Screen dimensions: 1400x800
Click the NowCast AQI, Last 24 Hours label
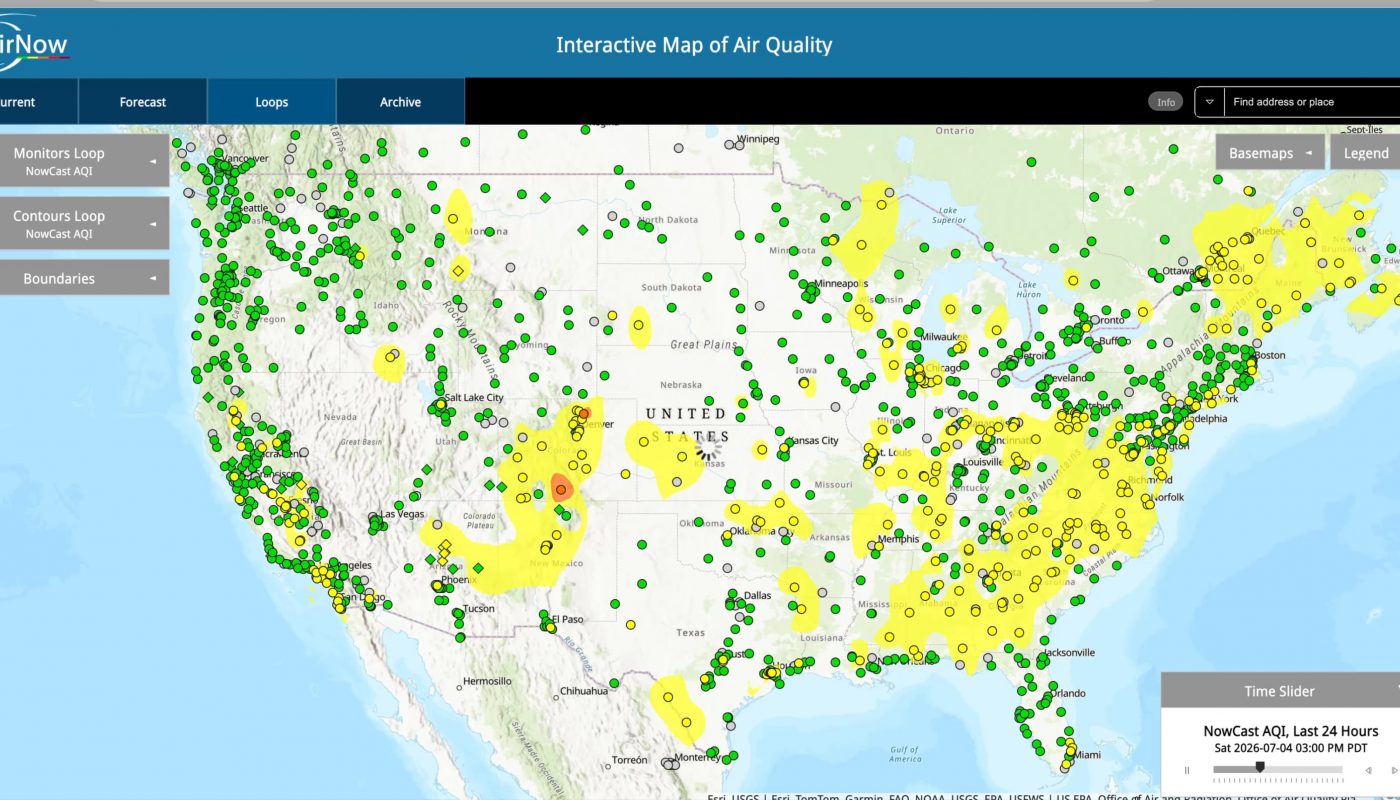[1290, 731]
